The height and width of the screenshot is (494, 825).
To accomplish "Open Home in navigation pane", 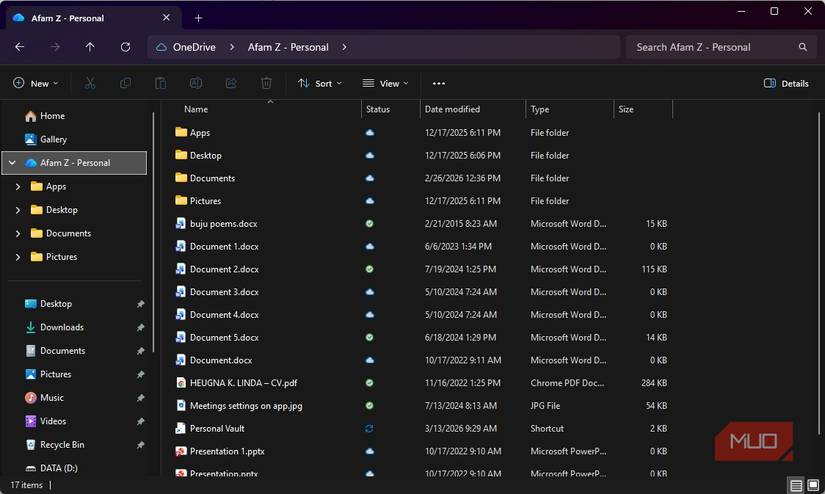I will point(52,116).
